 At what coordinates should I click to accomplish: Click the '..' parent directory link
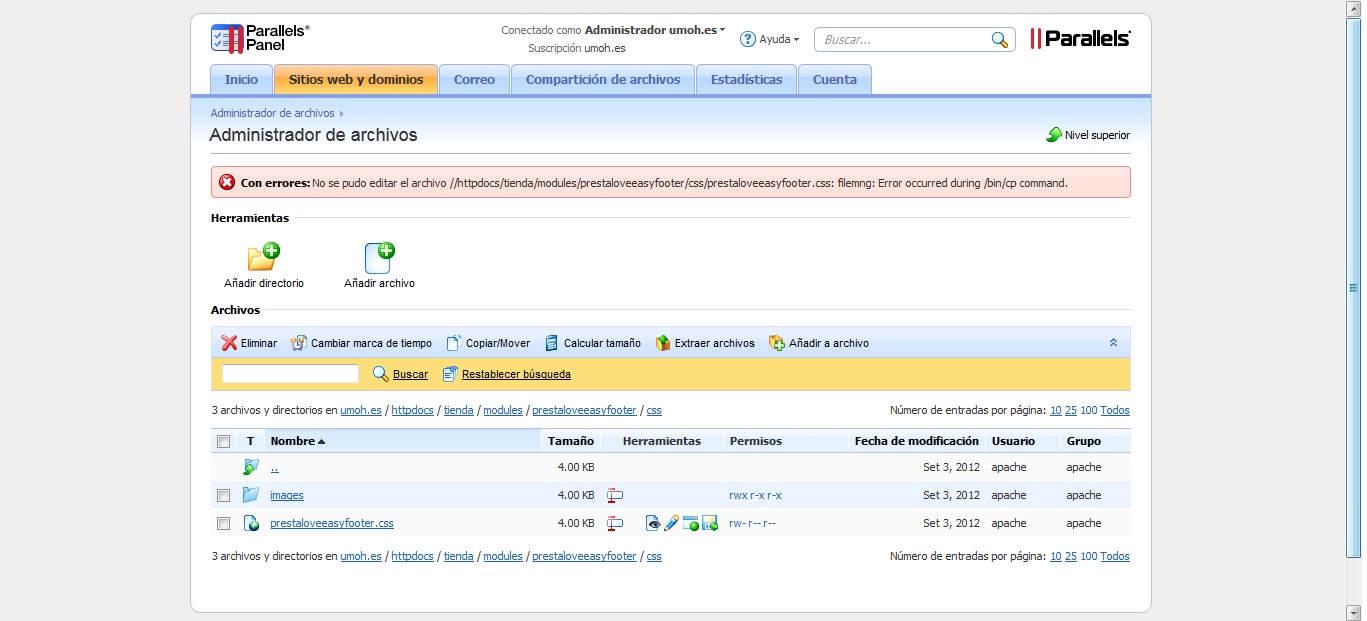pos(274,467)
